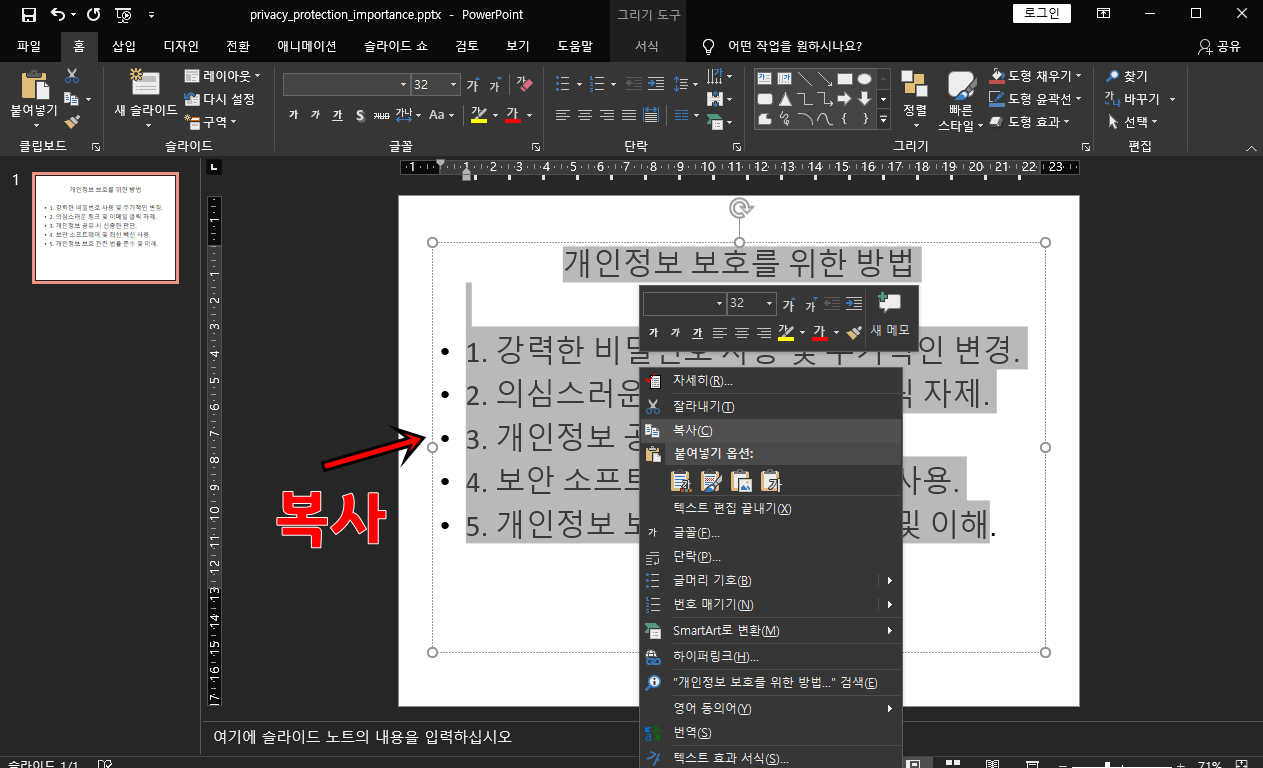
Task: Open the Insert (삽입) ribbon tab
Action: point(124,46)
